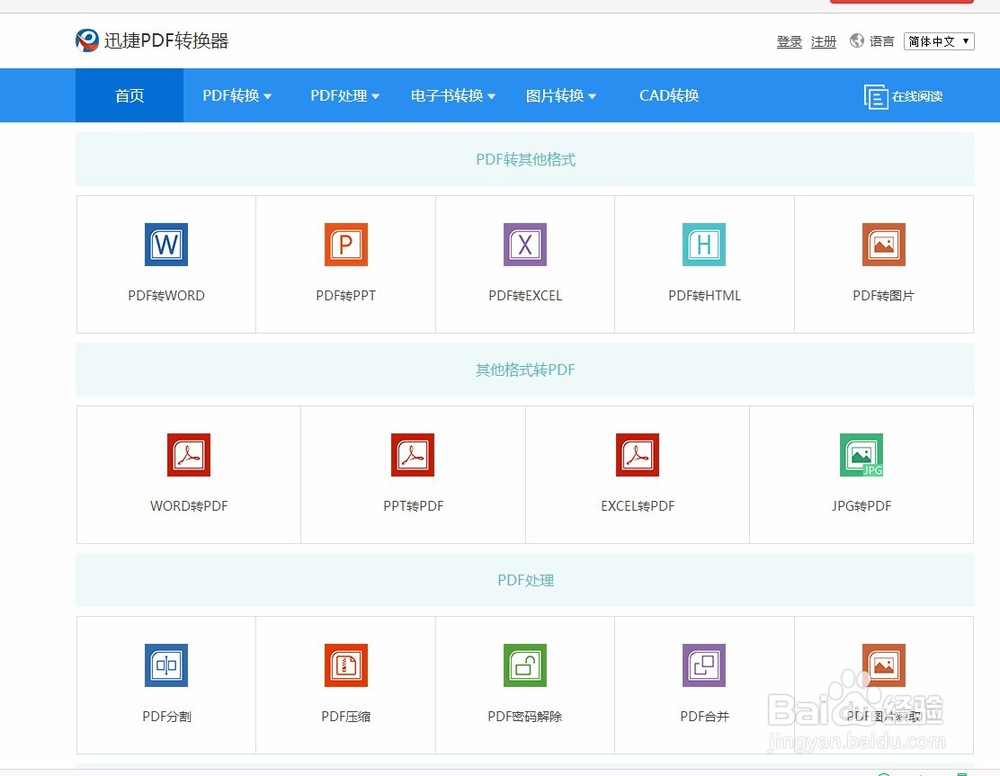The image size is (1000, 776).
Task: Click the 在线阅读 link text
Action: pos(917,96)
